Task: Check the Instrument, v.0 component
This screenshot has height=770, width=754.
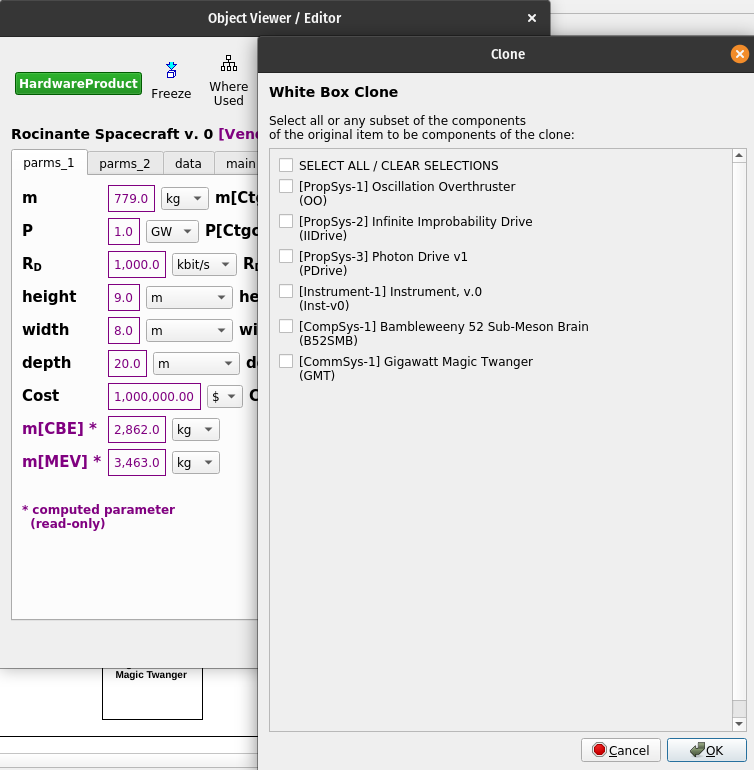Action: point(286,291)
